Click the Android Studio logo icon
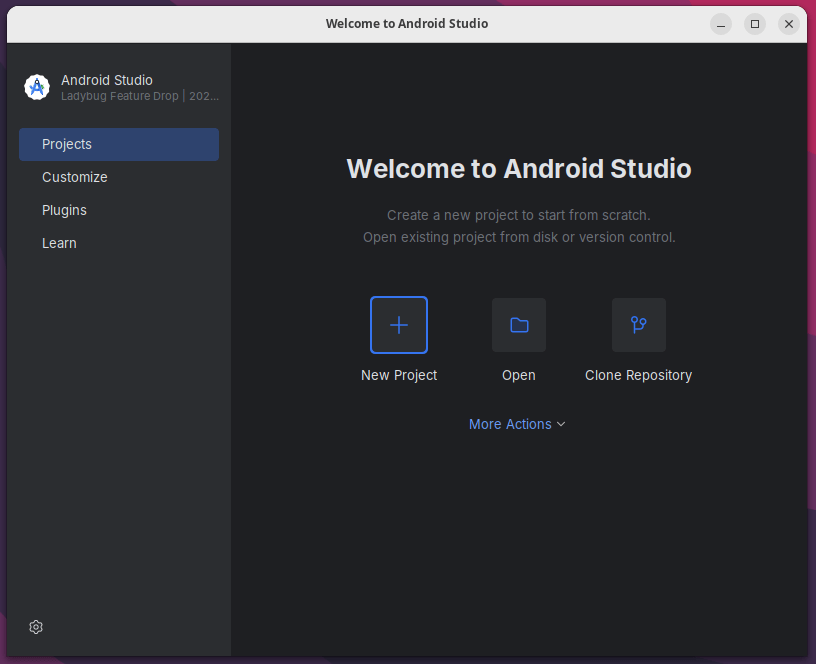 coord(37,87)
